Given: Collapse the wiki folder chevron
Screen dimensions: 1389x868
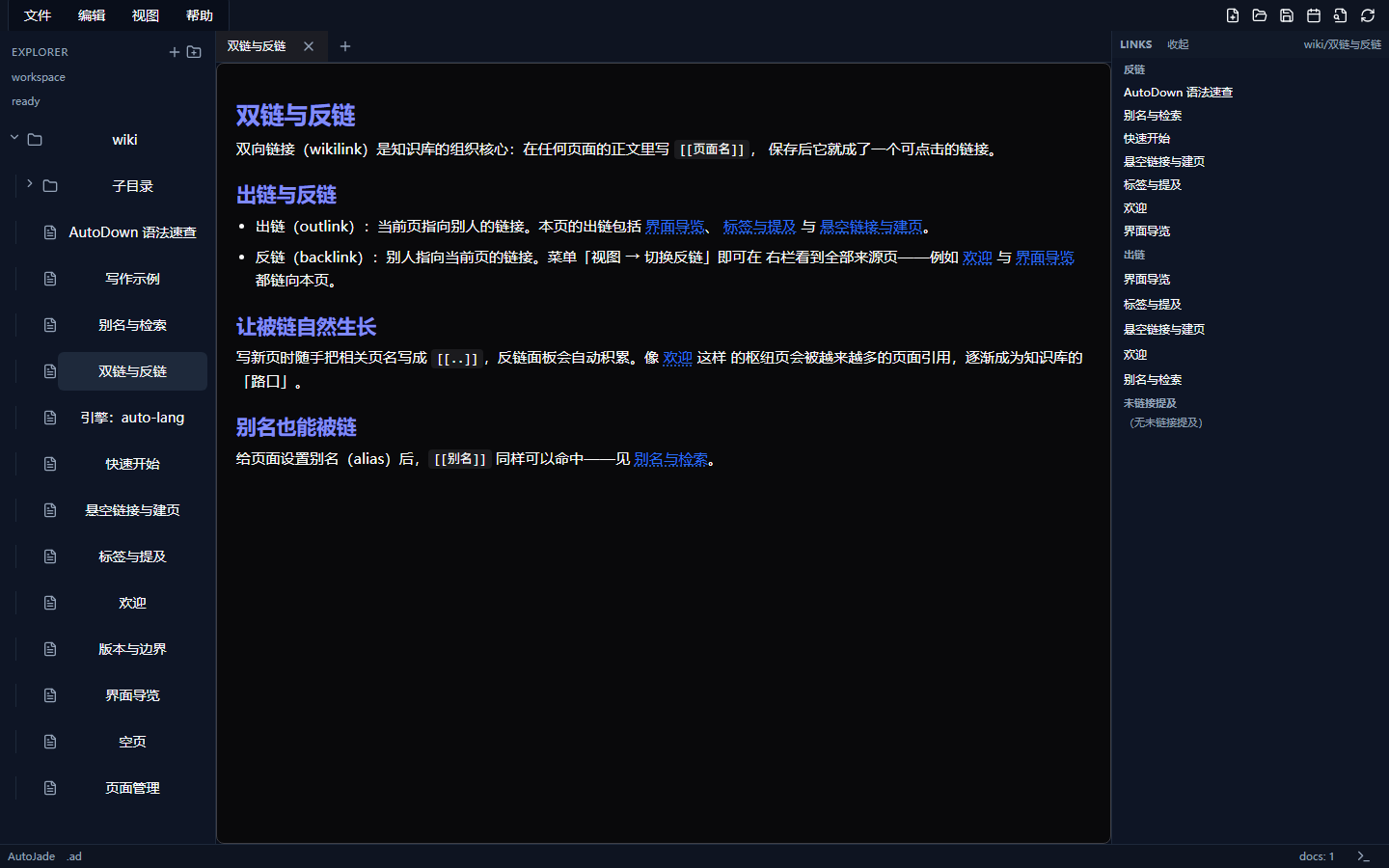Looking at the screenshot, I should pos(14,138).
